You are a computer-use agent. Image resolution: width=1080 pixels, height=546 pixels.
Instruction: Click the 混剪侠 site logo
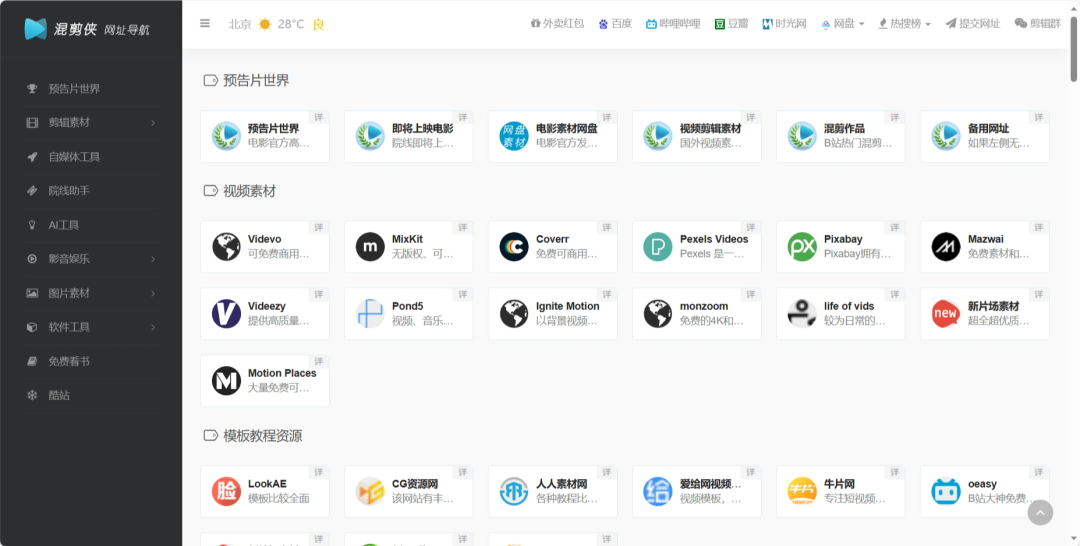pos(87,28)
